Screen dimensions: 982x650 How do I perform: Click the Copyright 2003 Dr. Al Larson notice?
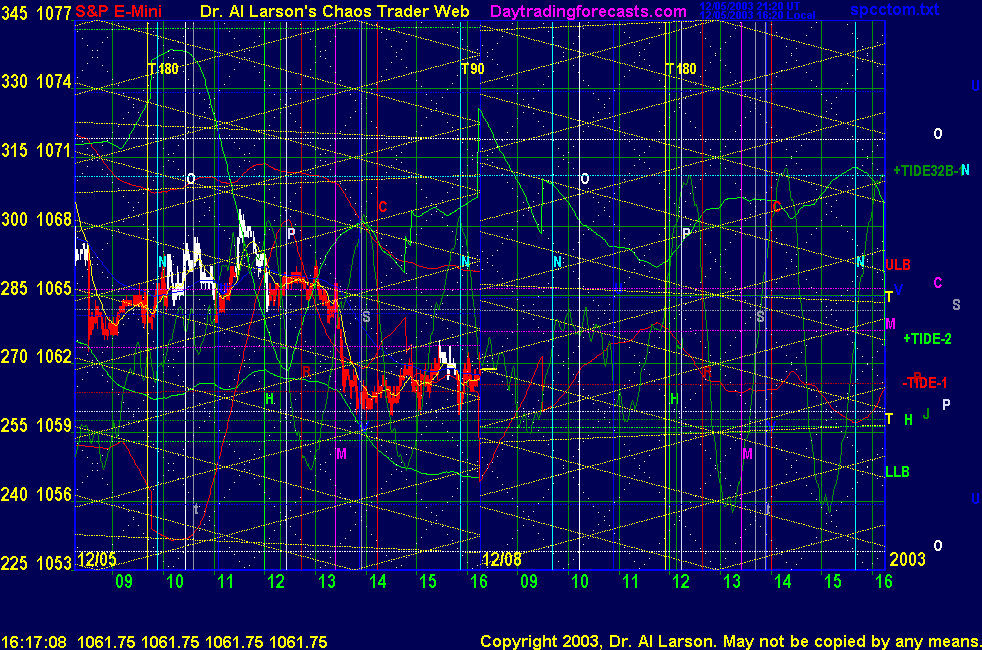(730, 642)
